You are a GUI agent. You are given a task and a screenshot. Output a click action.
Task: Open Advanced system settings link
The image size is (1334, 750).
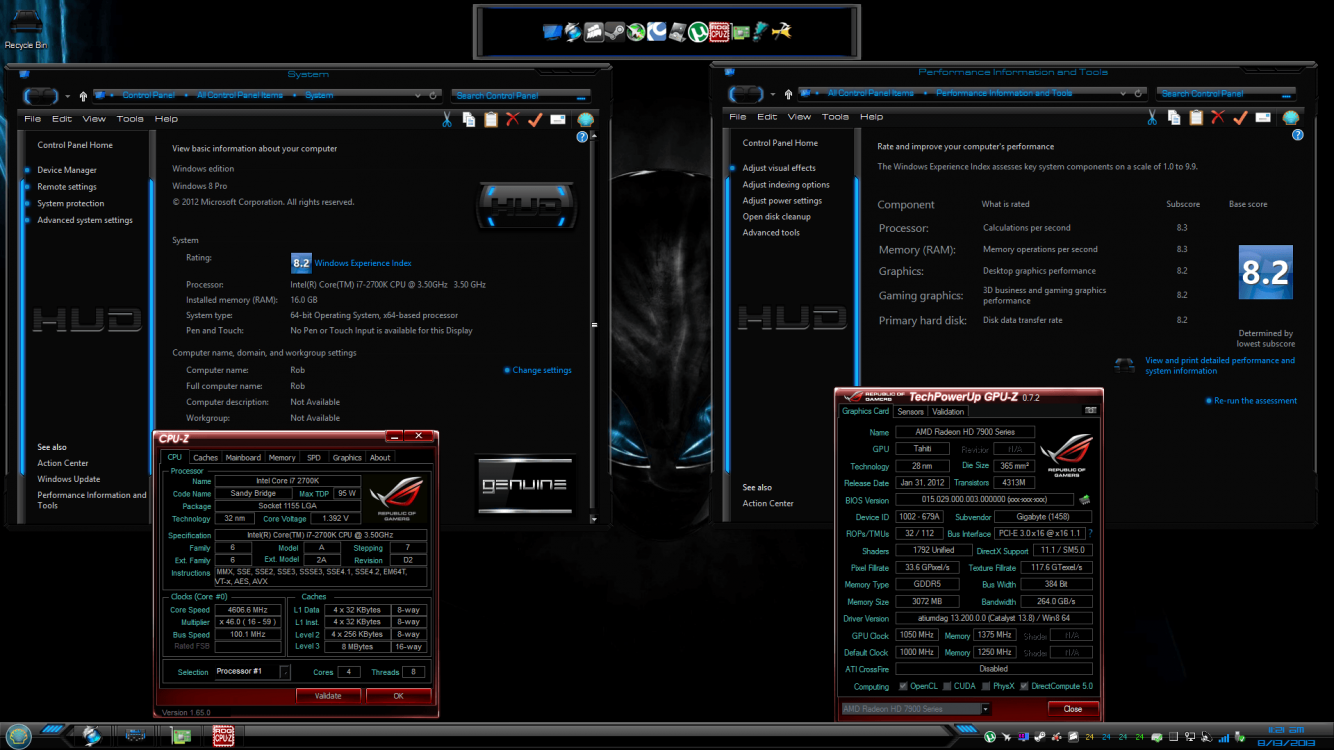(x=85, y=220)
